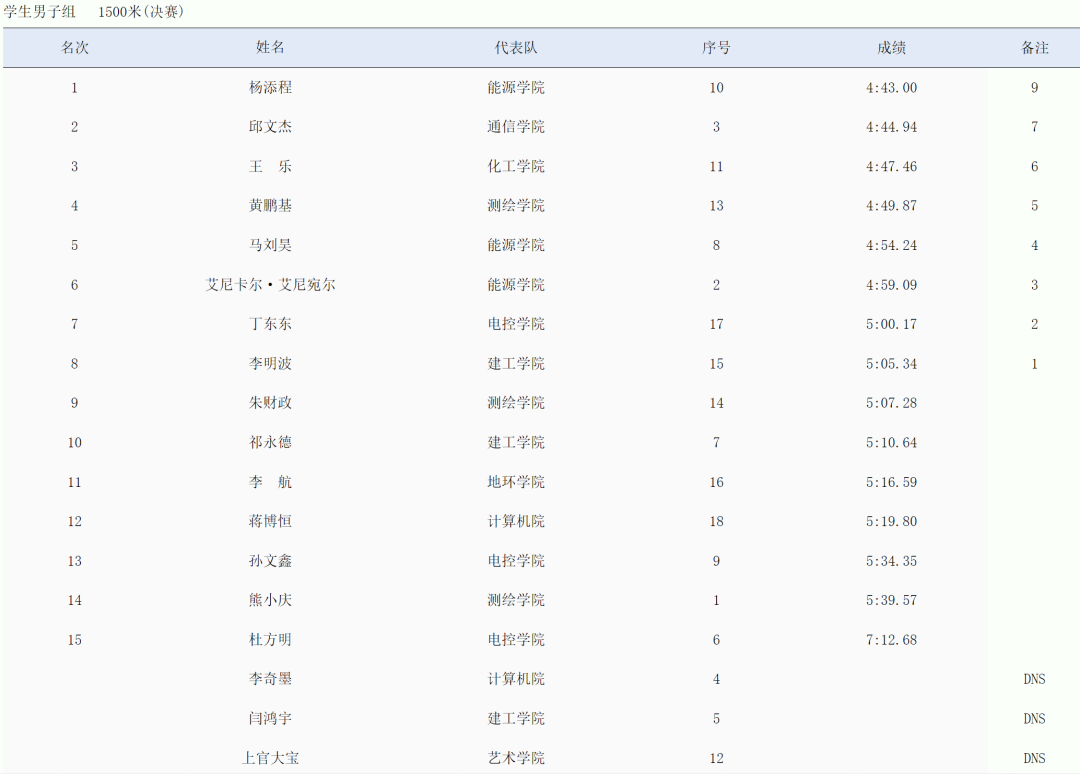The width and height of the screenshot is (1080, 774).
Task: Click the time 4:43.00
Action: click(891, 88)
